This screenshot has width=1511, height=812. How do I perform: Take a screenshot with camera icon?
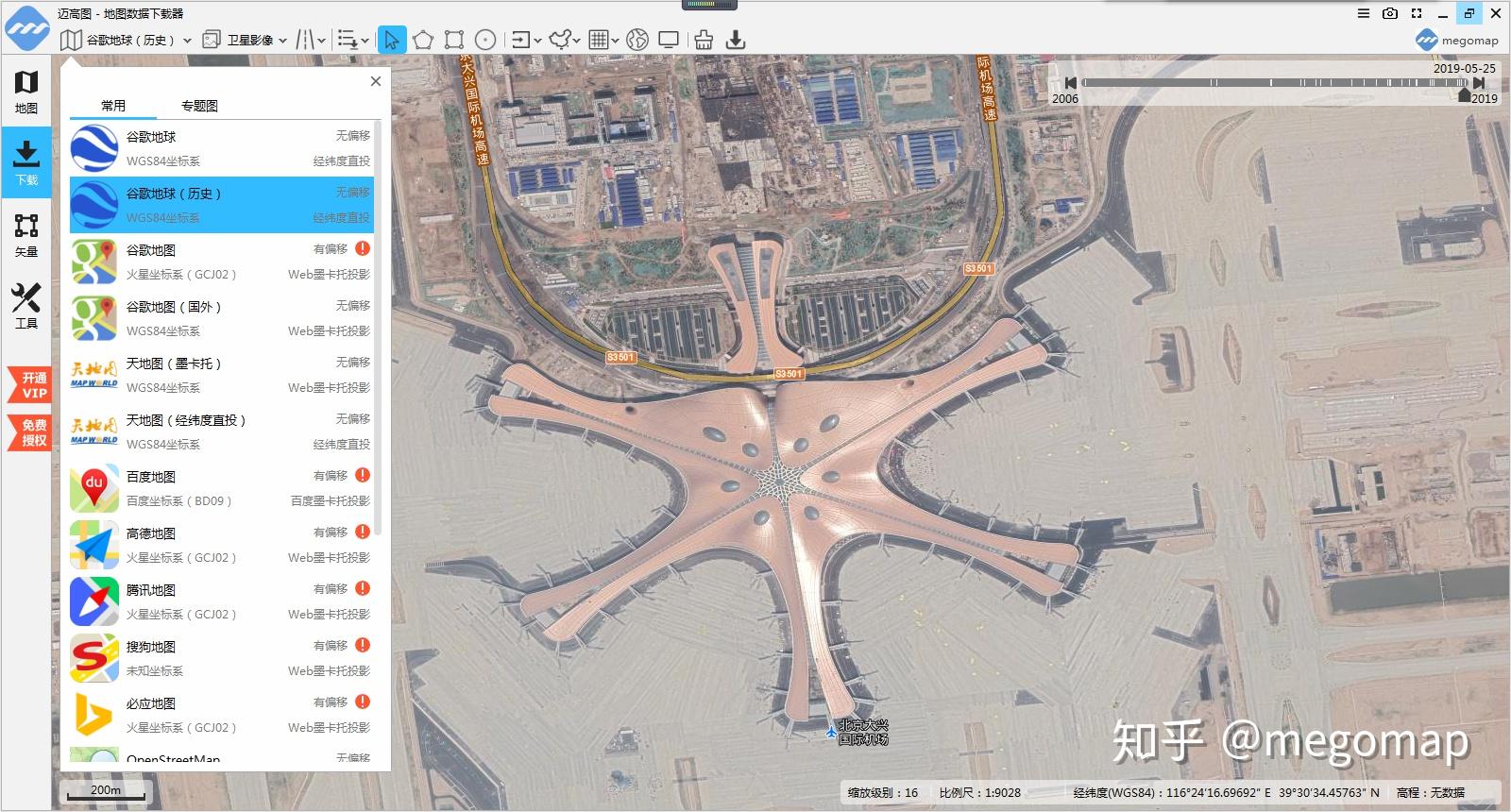pyautogui.click(x=1390, y=13)
